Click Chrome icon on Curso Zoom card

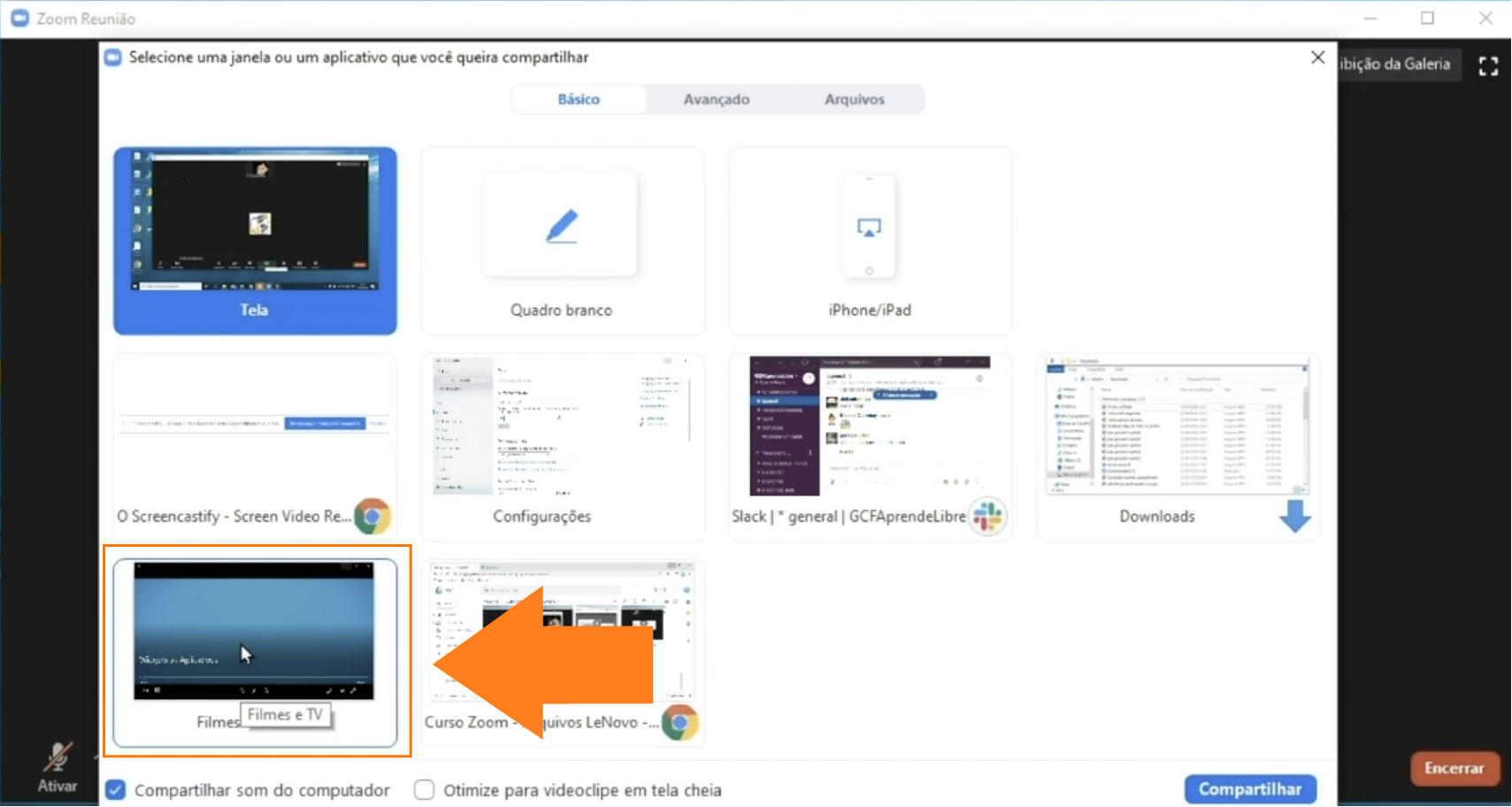[x=679, y=723]
